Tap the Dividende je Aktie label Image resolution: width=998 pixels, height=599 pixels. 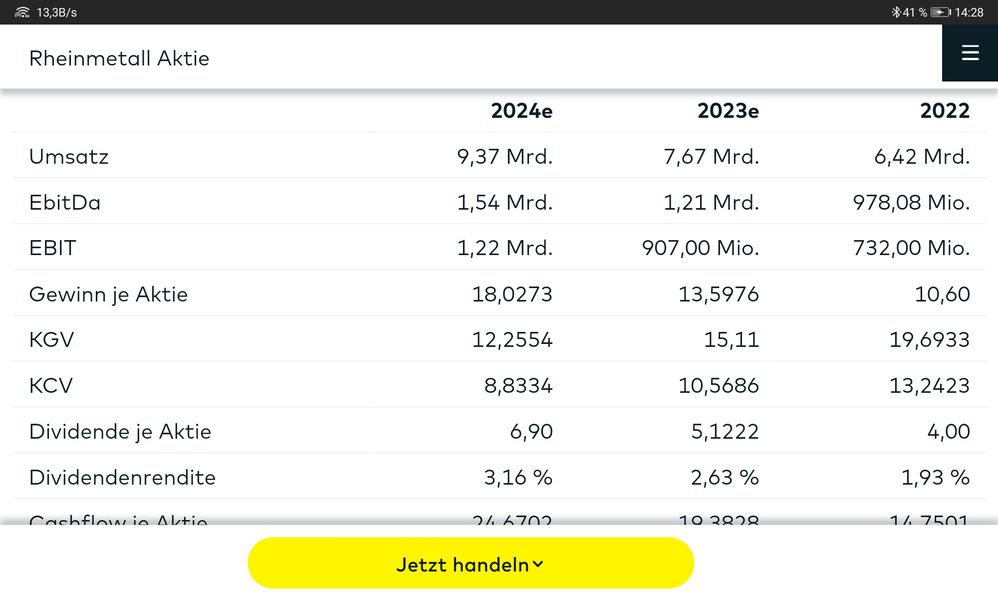pyautogui.click(x=120, y=433)
